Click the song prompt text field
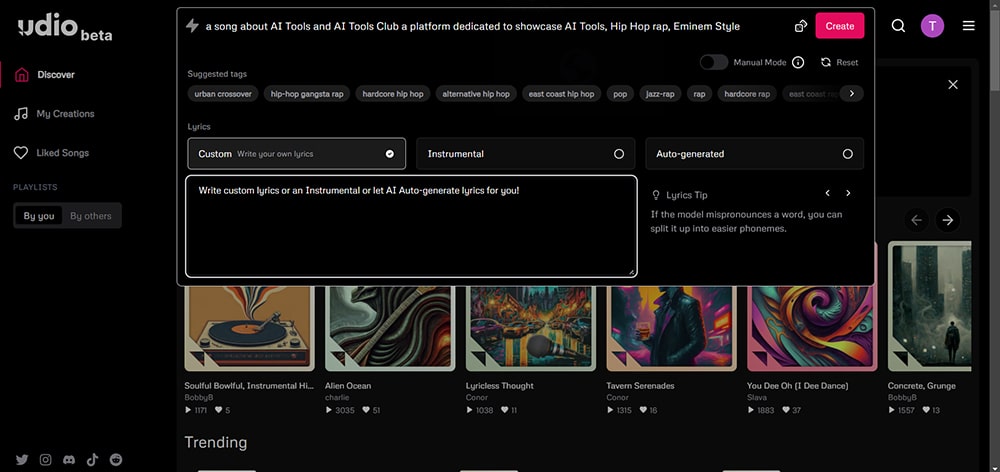Image resolution: width=1000 pixels, height=472 pixels. pos(472,26)
